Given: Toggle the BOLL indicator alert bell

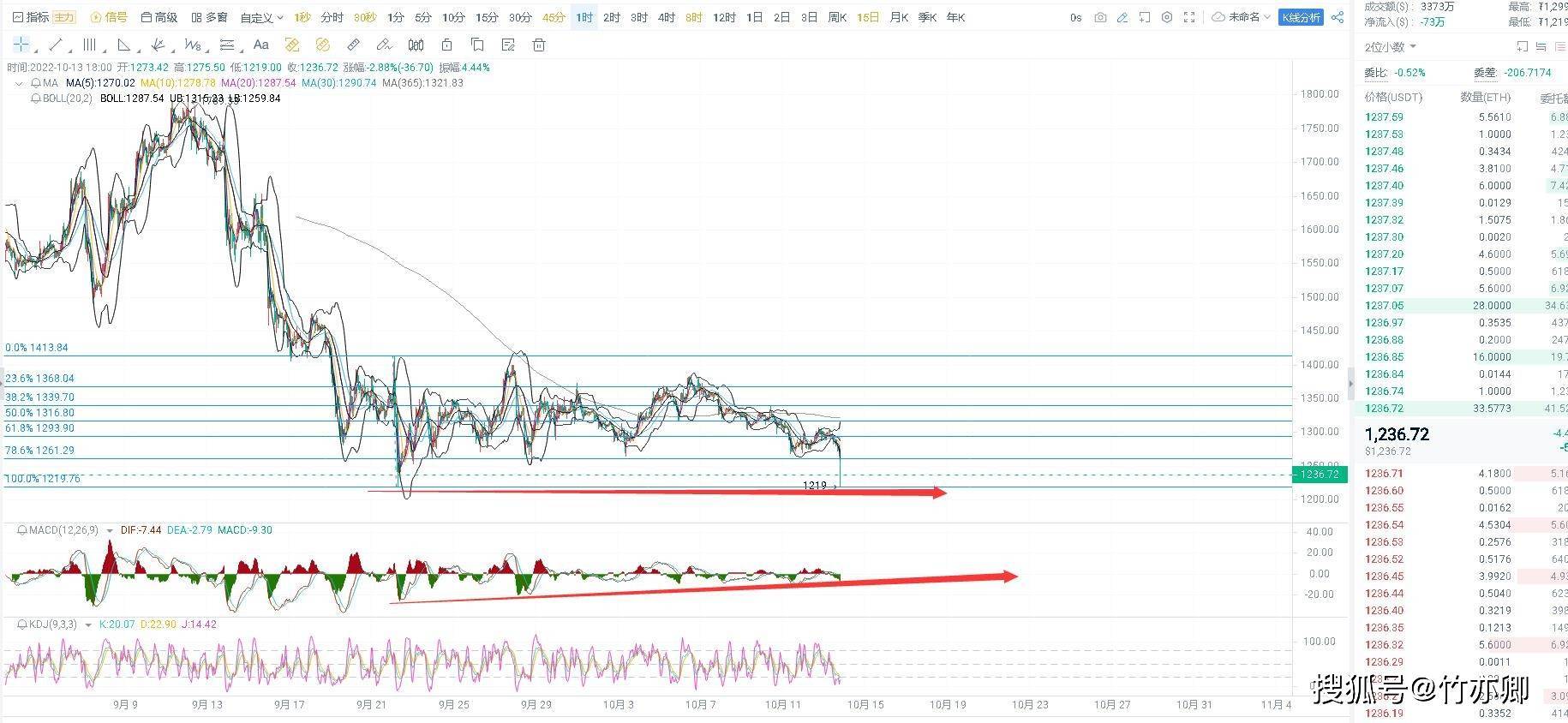Looking at the screenshot, I should (35, 99).
